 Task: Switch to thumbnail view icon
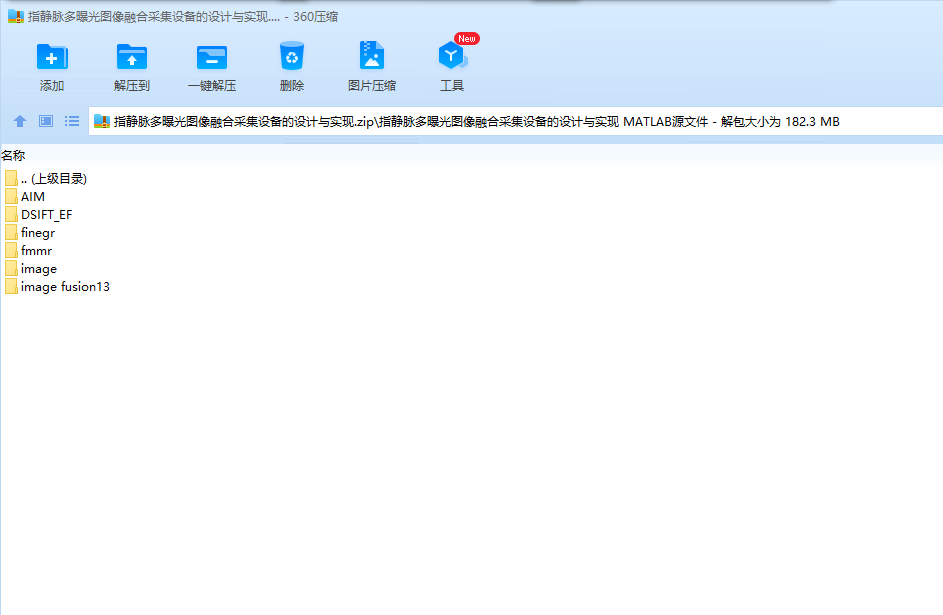(46, 121)
